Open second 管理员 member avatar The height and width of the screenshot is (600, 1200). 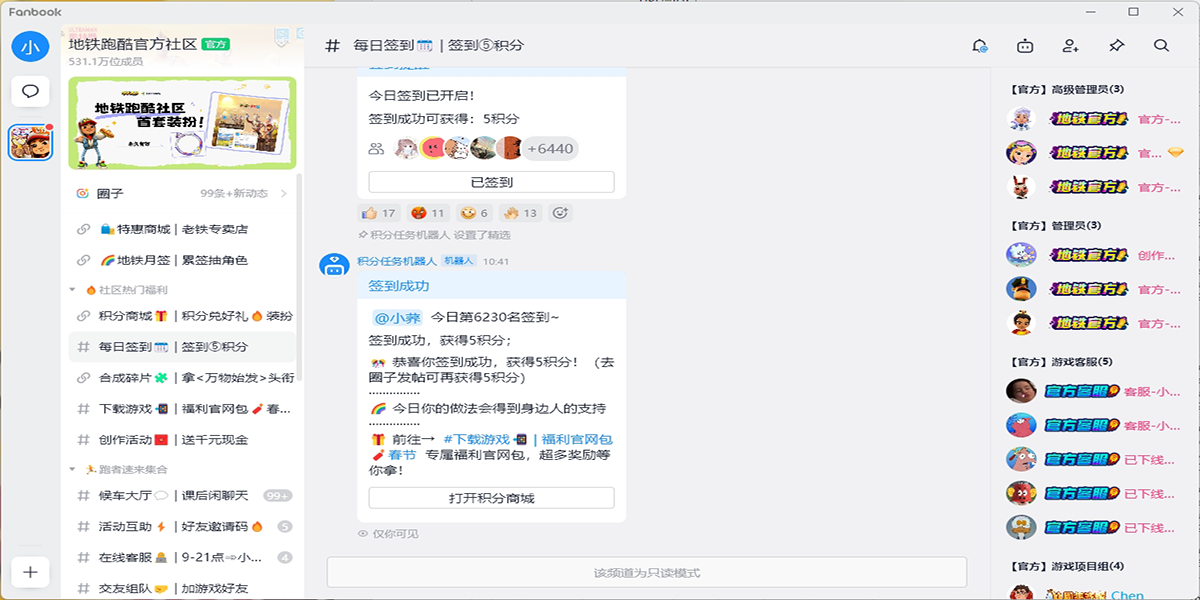tap(1020, 289)
